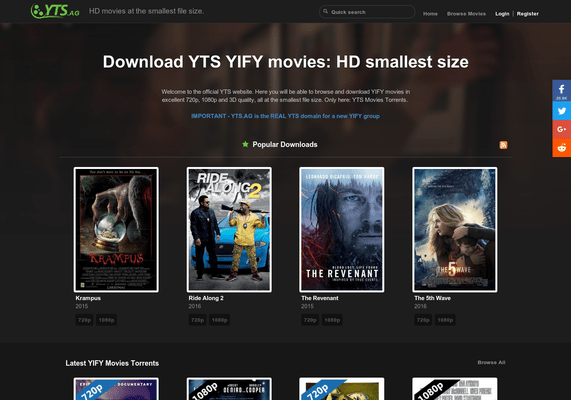Click the Download YTS YIFY movies headline

tap(286, 62)
